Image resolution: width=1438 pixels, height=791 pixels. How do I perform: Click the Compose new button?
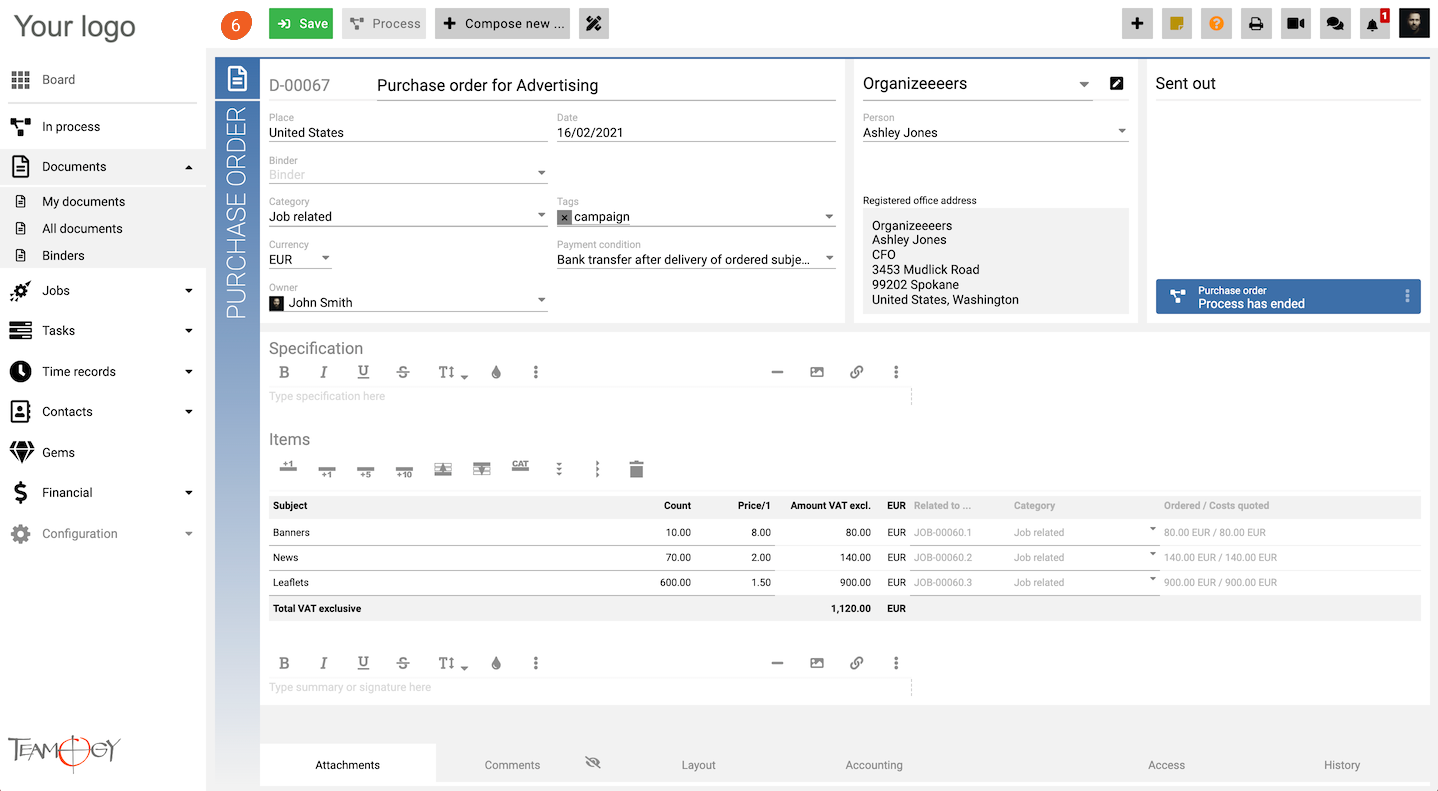pyautogui.click(x=502, y=24)
